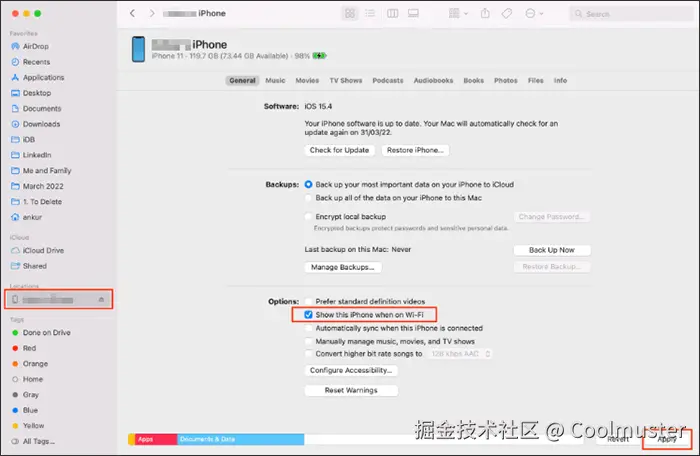The image size is (700, 456).
Task: Select the Red tag
Action: pyautogui.click(x=24, y=348)
